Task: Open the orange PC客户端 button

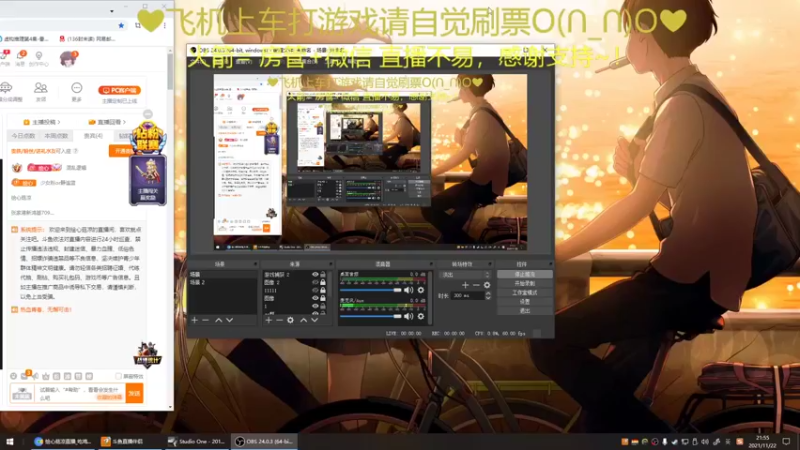Action: [x=119, y=90]
